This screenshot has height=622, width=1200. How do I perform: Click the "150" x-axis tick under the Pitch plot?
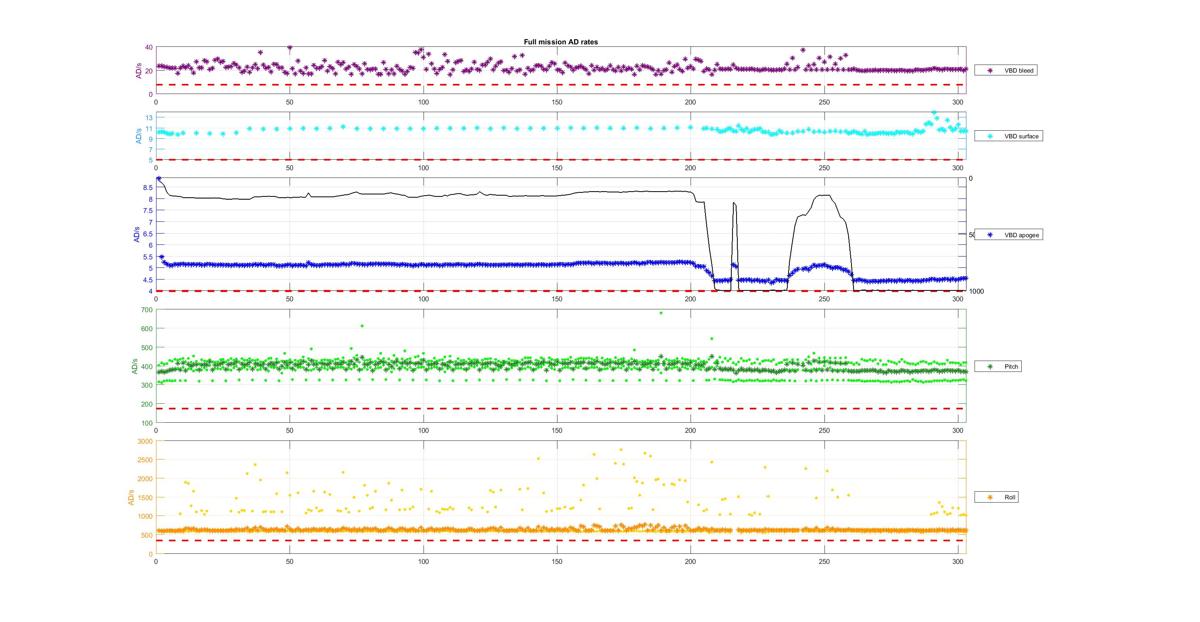pyautogui.click(x=557, y=429)
